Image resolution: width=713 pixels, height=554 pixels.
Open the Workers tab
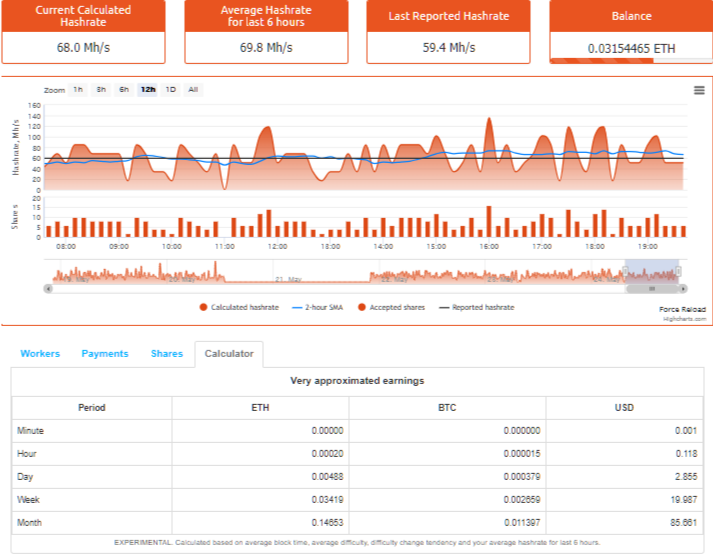click(40, 354)
